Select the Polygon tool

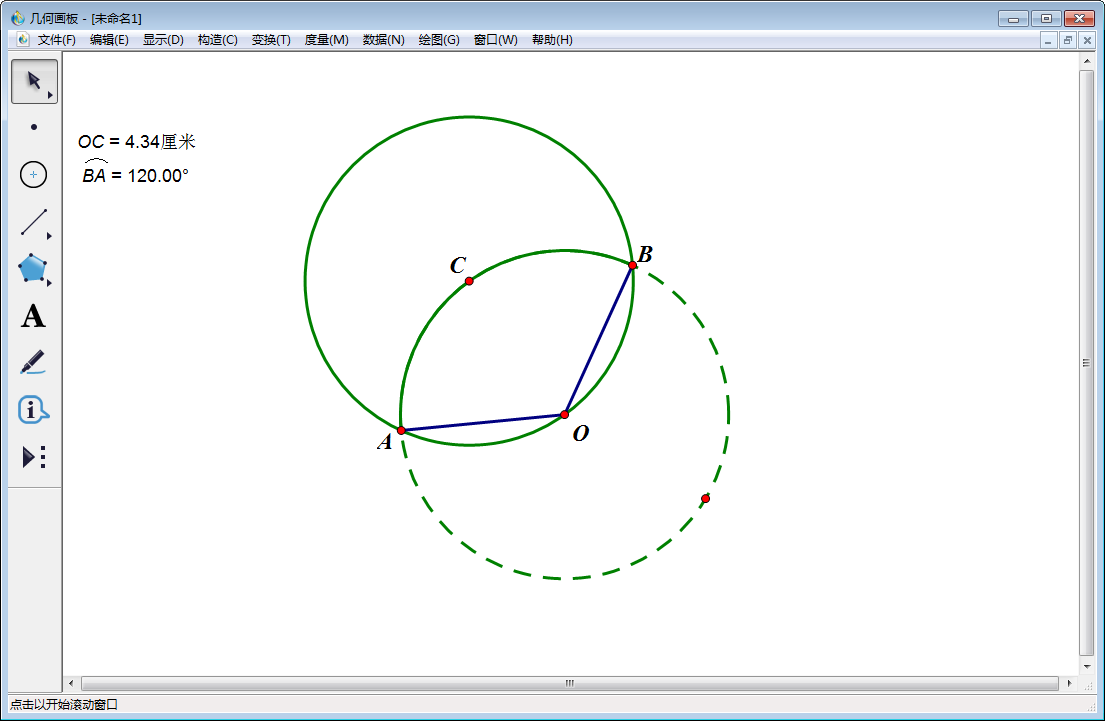click(x=34, y=269)
